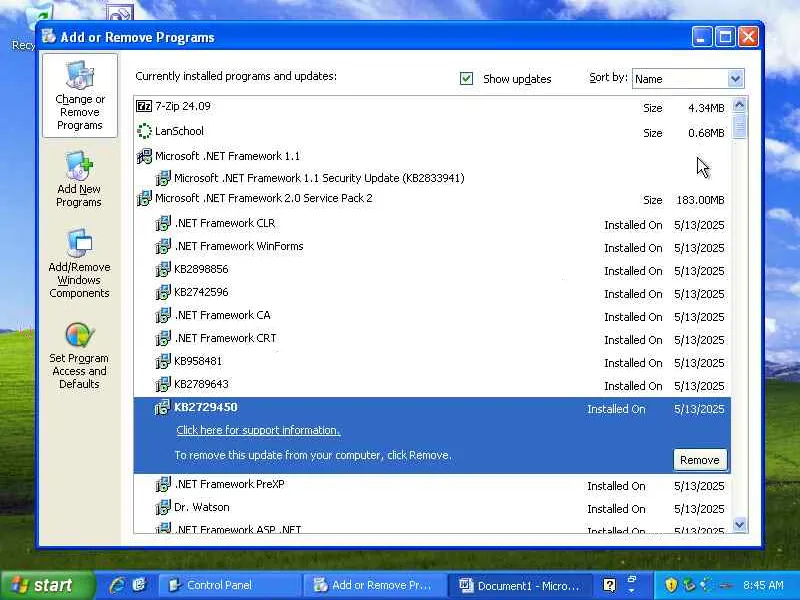Click the .NET Framework CLR entry icon
The width and height of the screenshot is (800, 600).
(163, 223)
